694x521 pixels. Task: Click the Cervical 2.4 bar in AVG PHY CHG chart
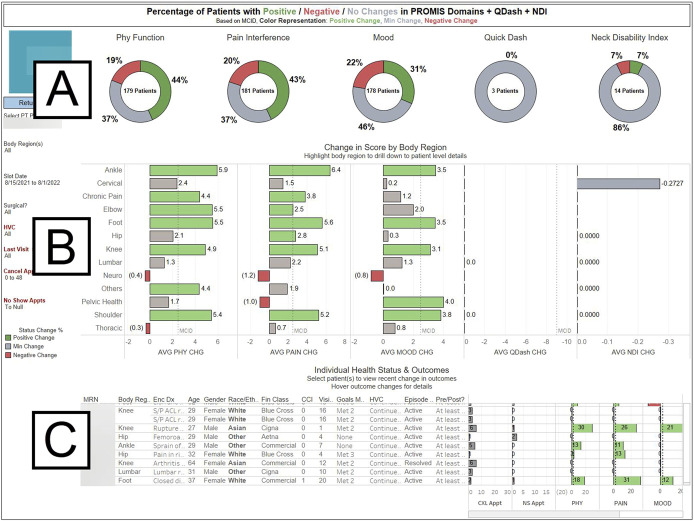[x=163, y=183]
